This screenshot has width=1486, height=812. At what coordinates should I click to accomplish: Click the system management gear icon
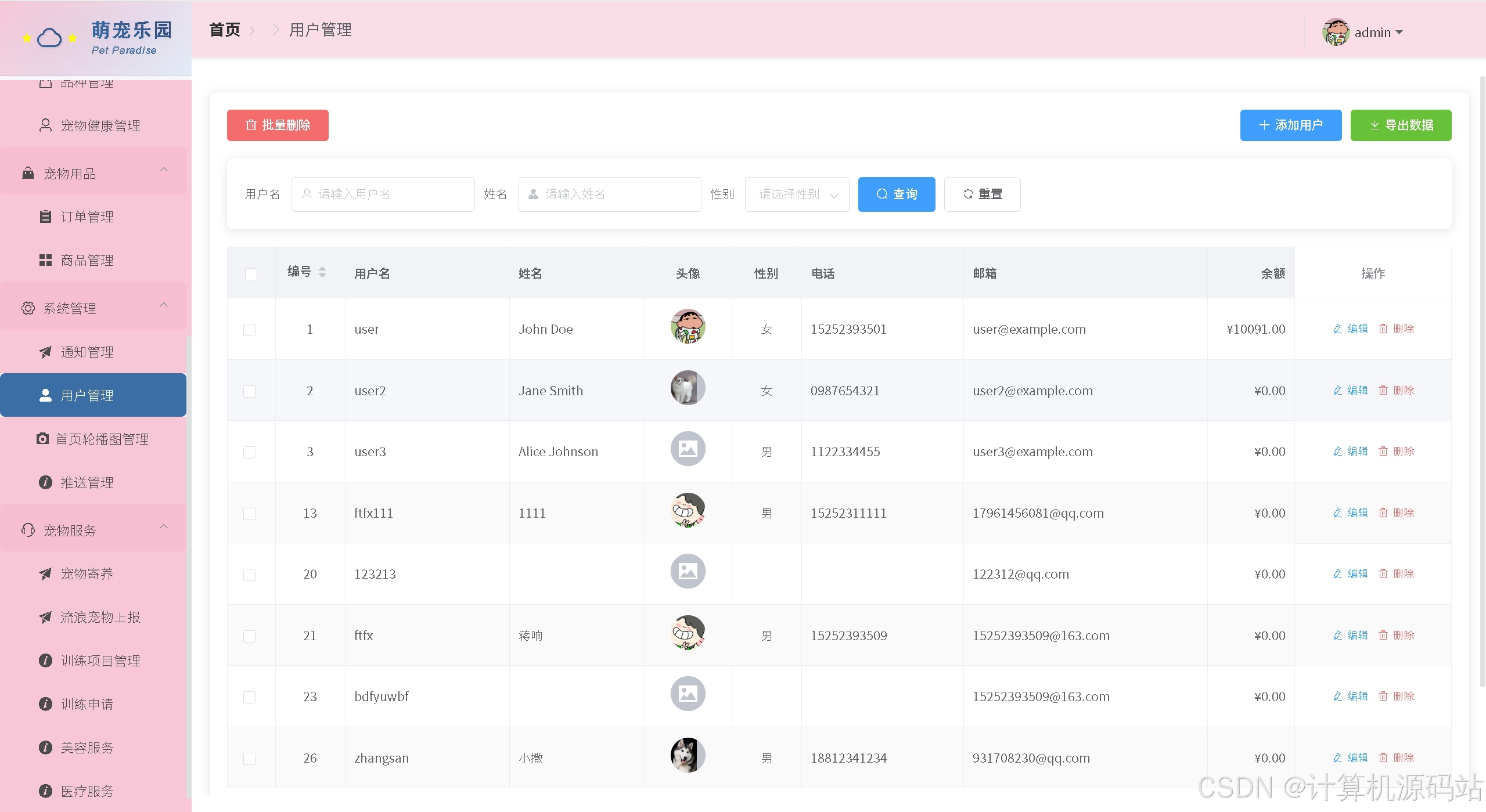(28, 308)
